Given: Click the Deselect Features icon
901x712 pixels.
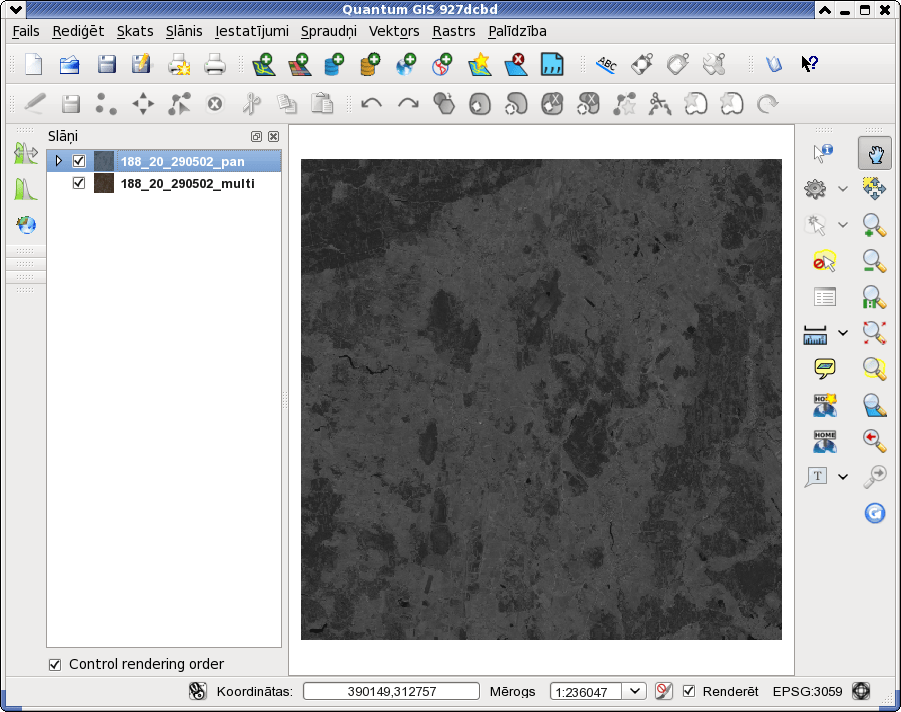Looking at the screenshot, I should [x=824, y=261].
